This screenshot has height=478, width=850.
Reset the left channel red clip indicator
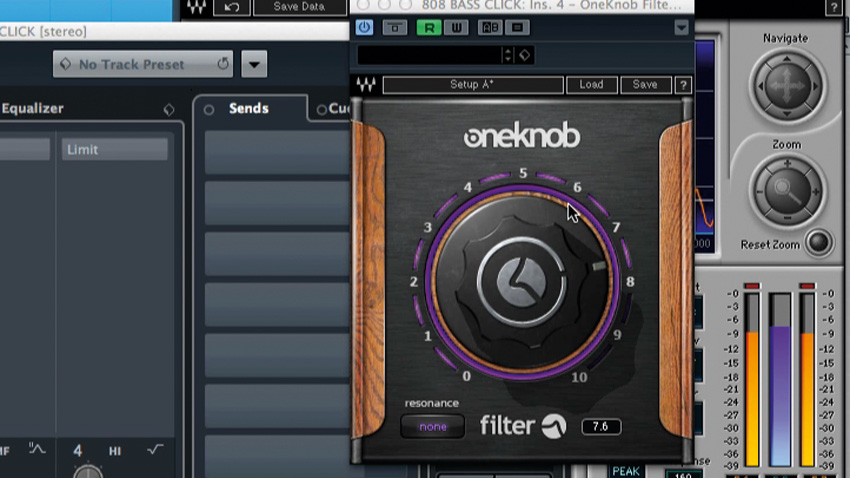click(x=751, y=286)
